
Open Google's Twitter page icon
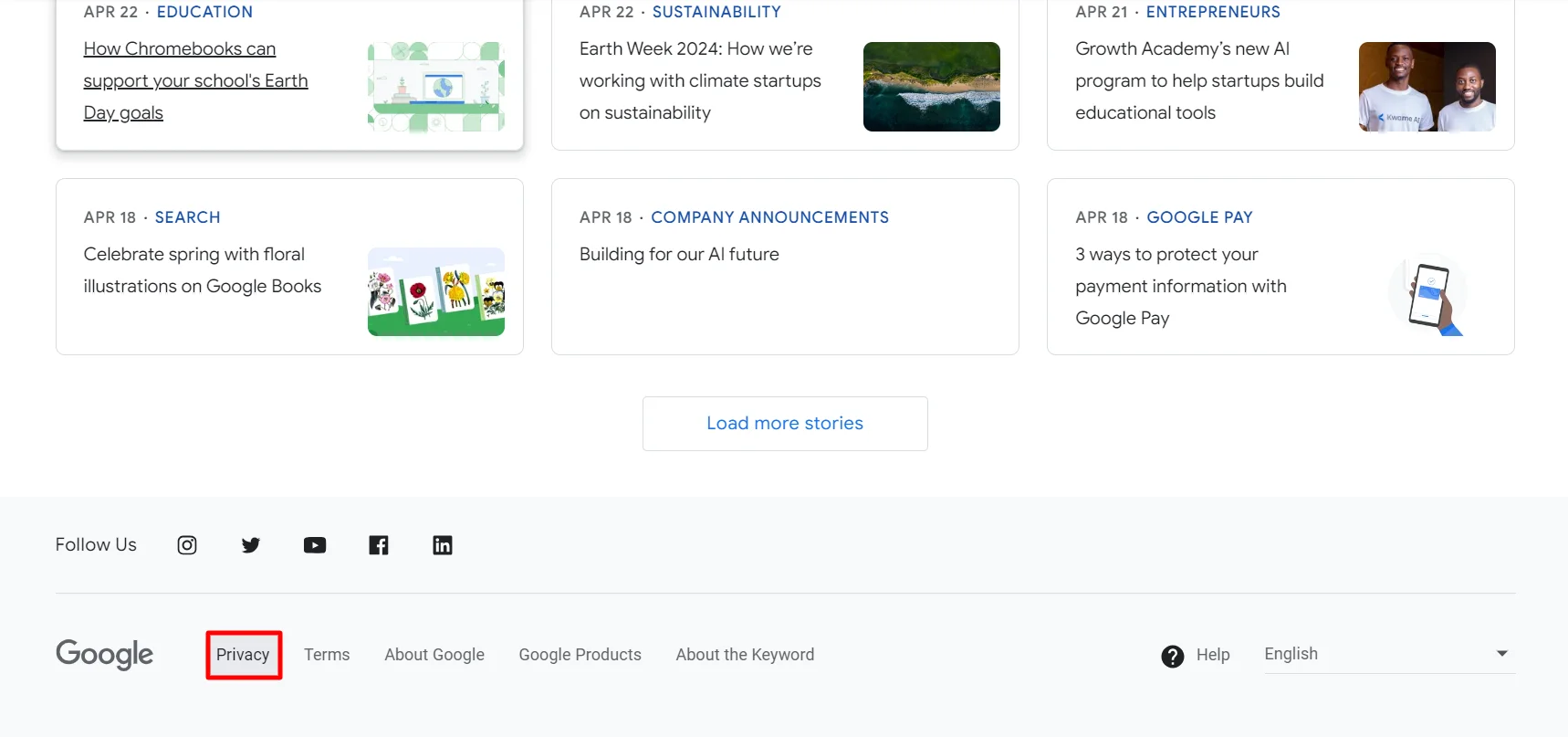(251, 545)
